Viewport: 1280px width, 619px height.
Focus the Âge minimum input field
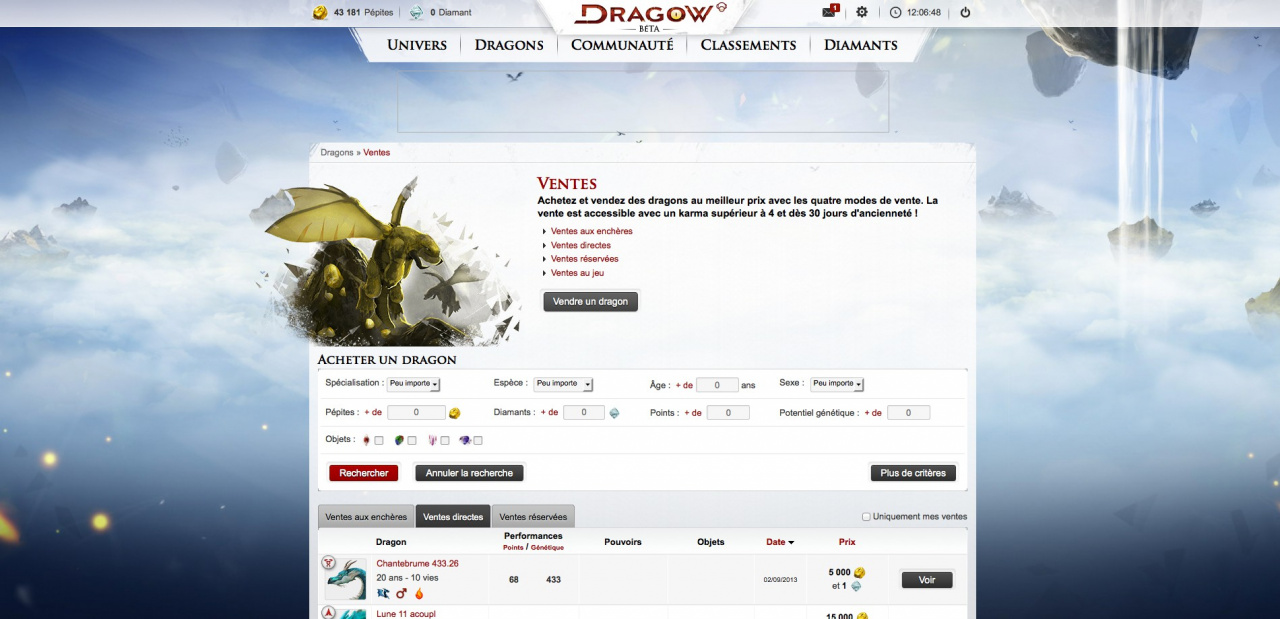click(717, 385)
